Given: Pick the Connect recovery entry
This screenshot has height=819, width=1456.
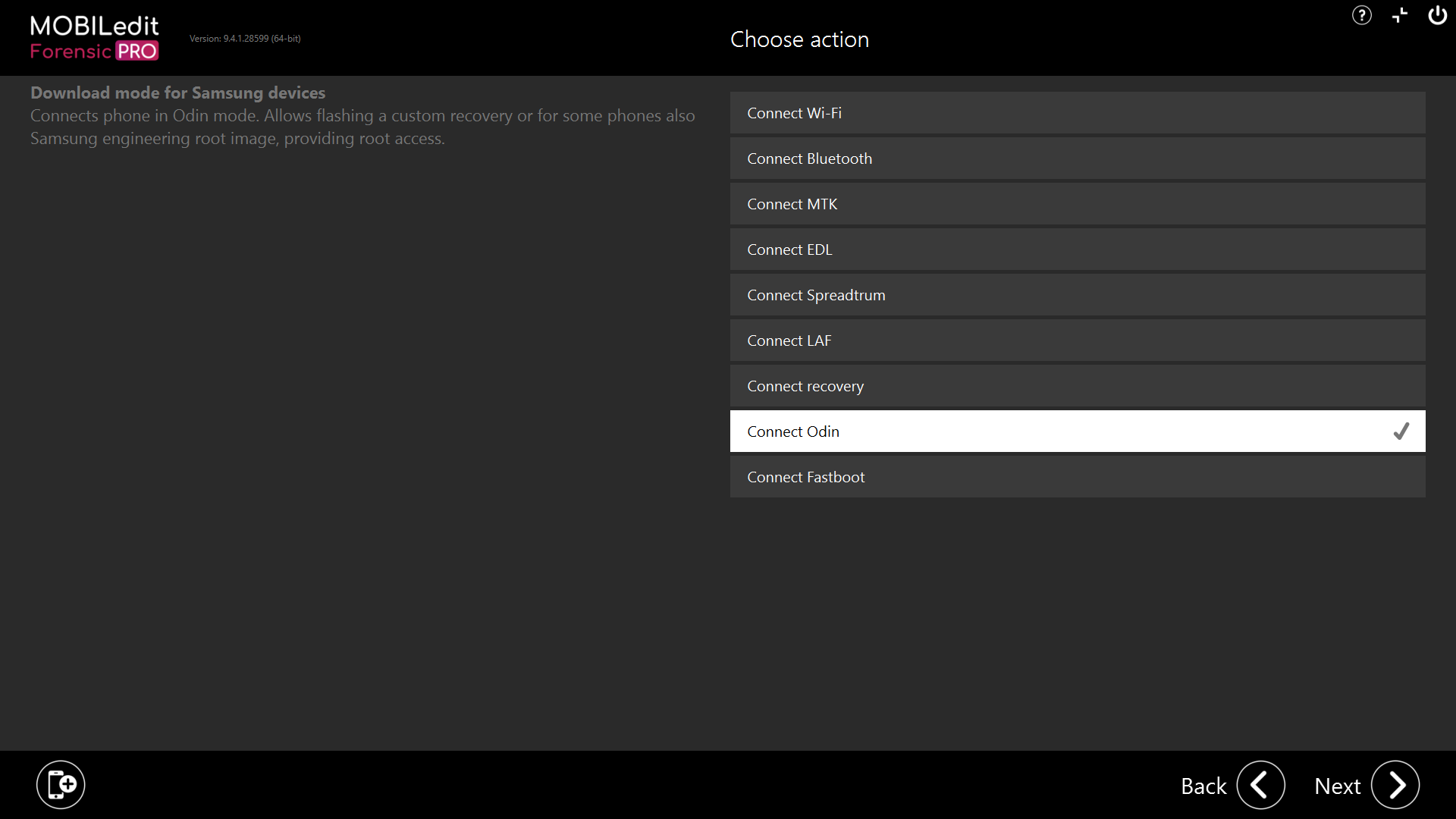Looking at the screenshot, I should [1077, 386].
